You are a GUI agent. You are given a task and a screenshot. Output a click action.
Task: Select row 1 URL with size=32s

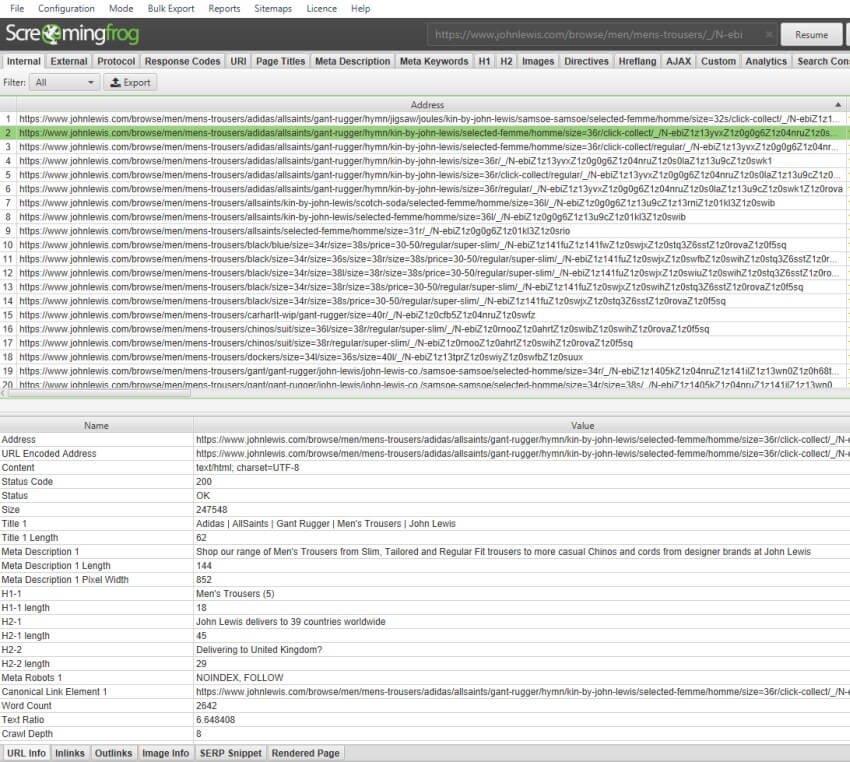tap(429, 119)
